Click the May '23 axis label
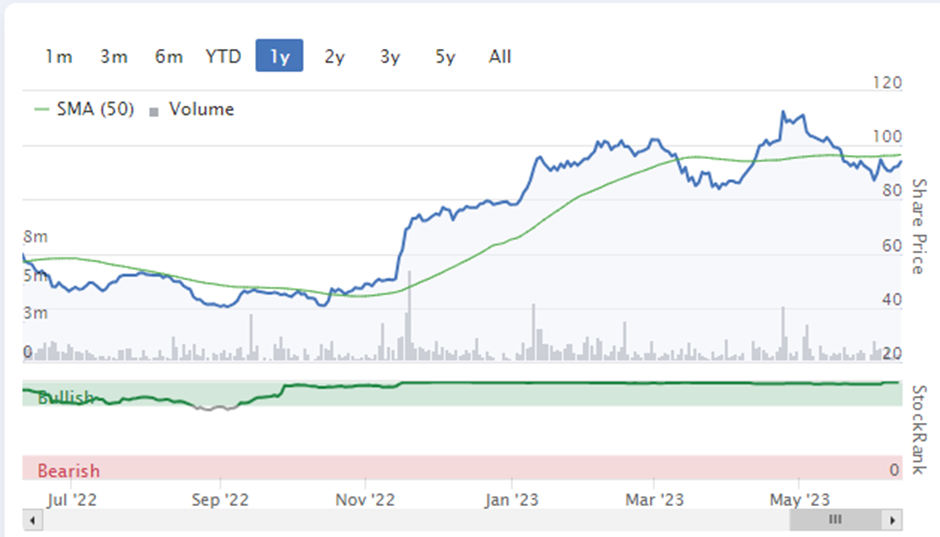Viewport: 940px width, 537px height. coord(799,499)
